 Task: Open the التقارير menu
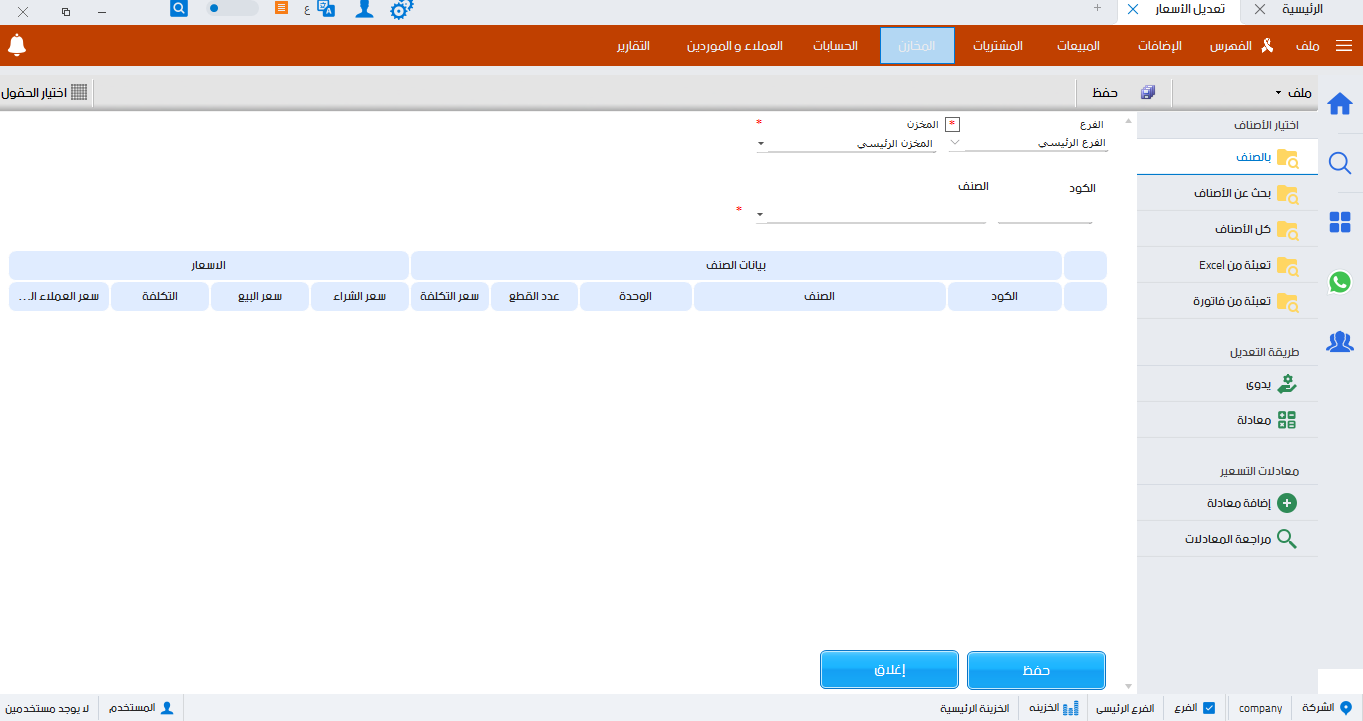(633, 46)
